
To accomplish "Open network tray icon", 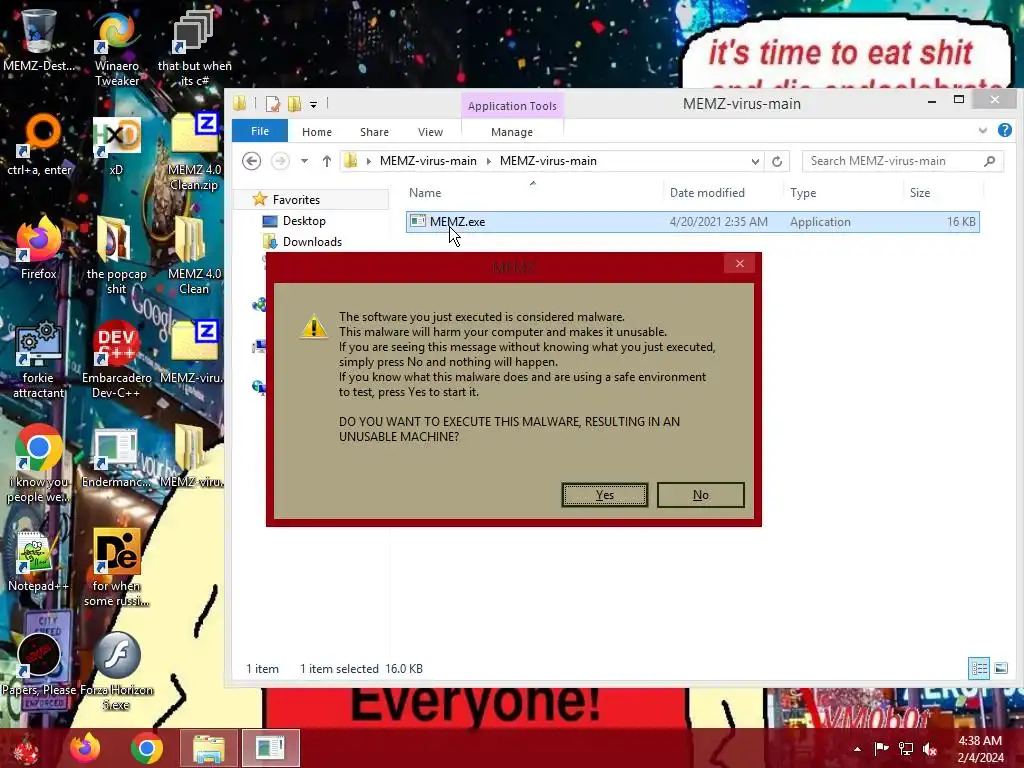I will click(906, 748).
